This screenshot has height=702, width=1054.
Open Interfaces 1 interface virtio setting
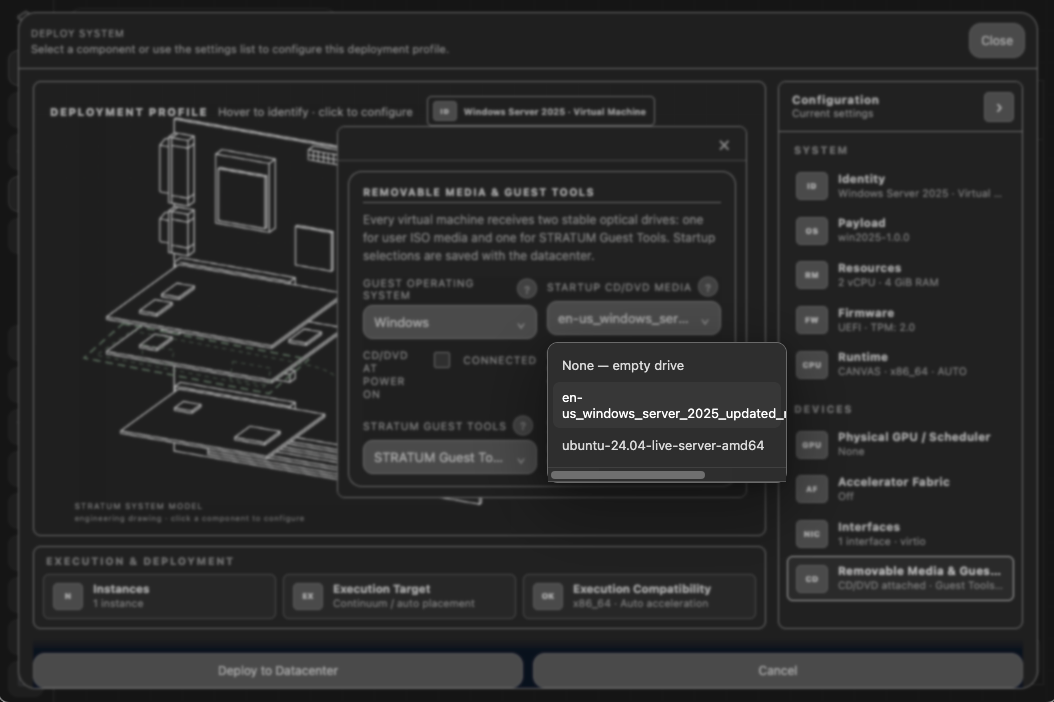900,534
